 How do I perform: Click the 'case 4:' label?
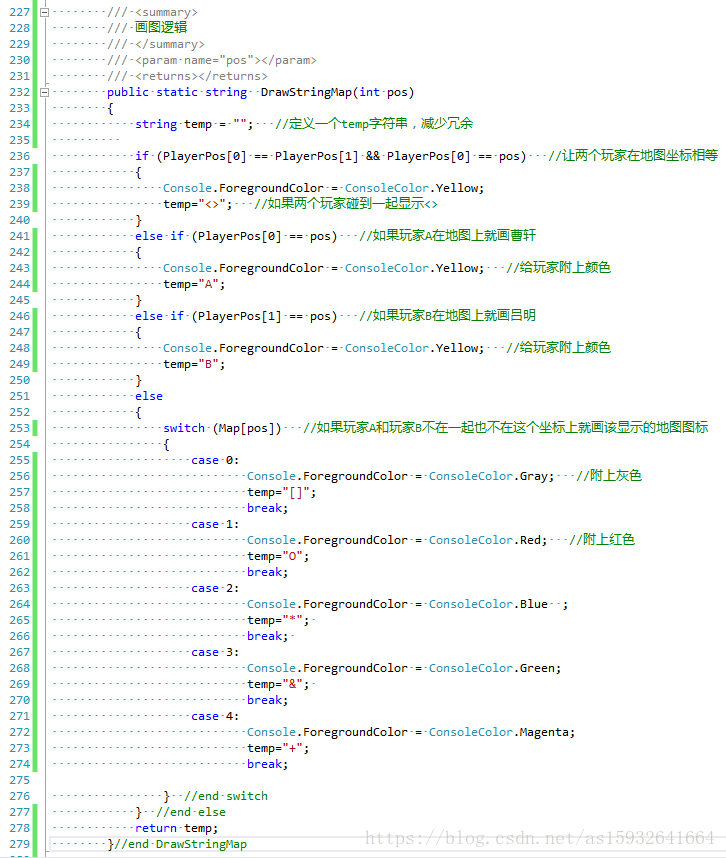[215, 716]
